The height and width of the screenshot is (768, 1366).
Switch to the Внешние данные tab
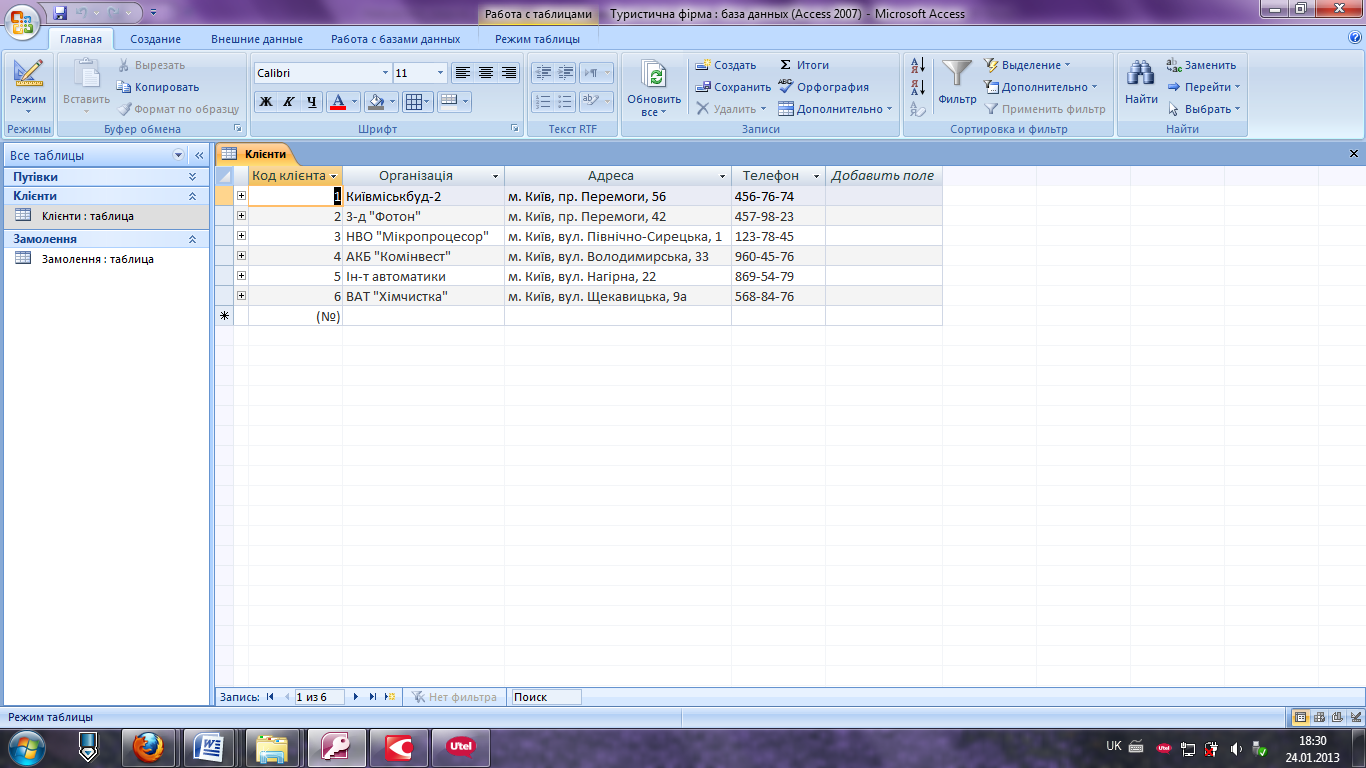(256, 39)
